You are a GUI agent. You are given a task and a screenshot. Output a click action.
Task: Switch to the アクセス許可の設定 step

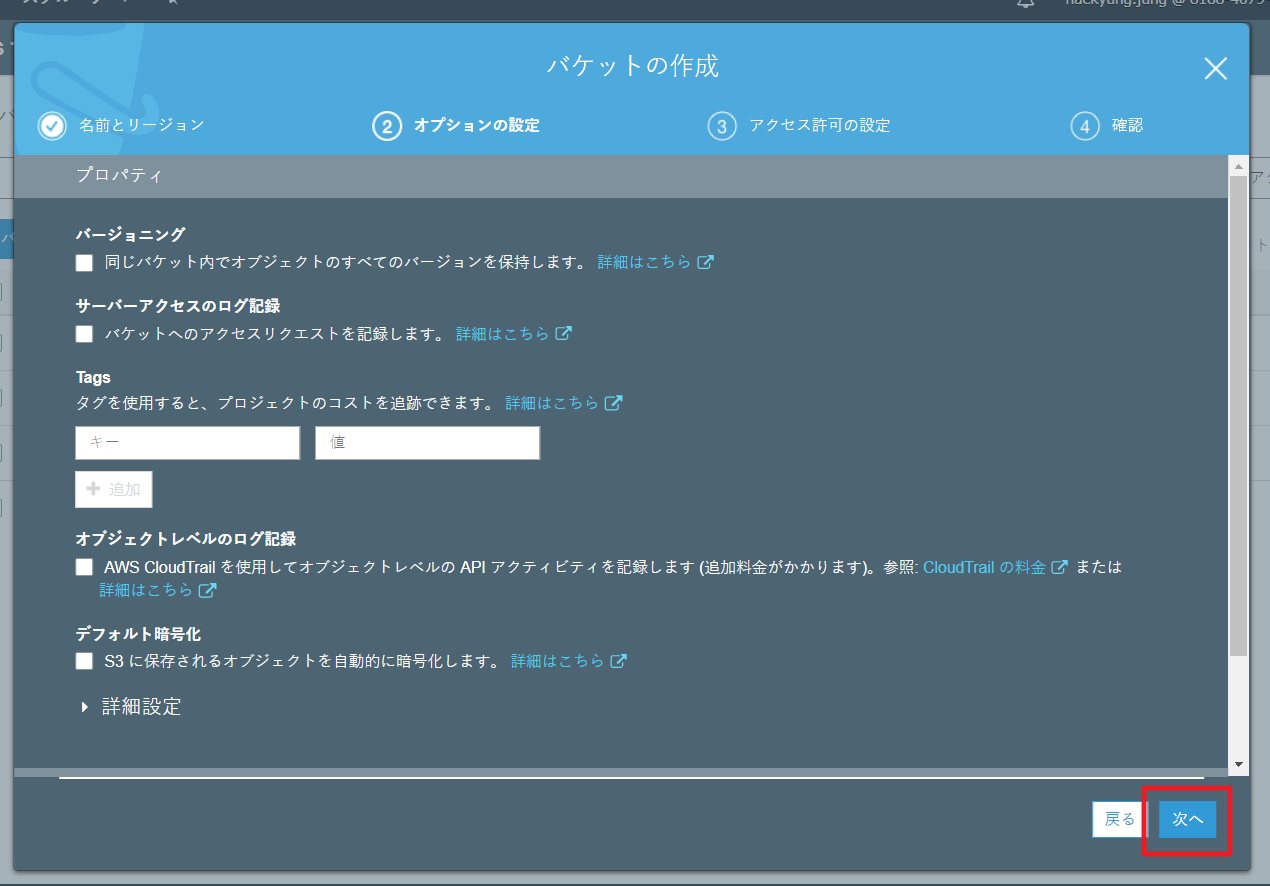(x=819, y=126)
